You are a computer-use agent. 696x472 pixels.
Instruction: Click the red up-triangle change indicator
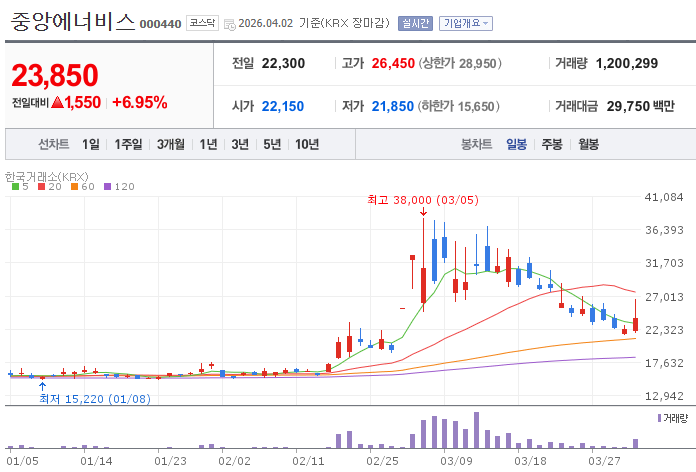[x=57, y=103]
